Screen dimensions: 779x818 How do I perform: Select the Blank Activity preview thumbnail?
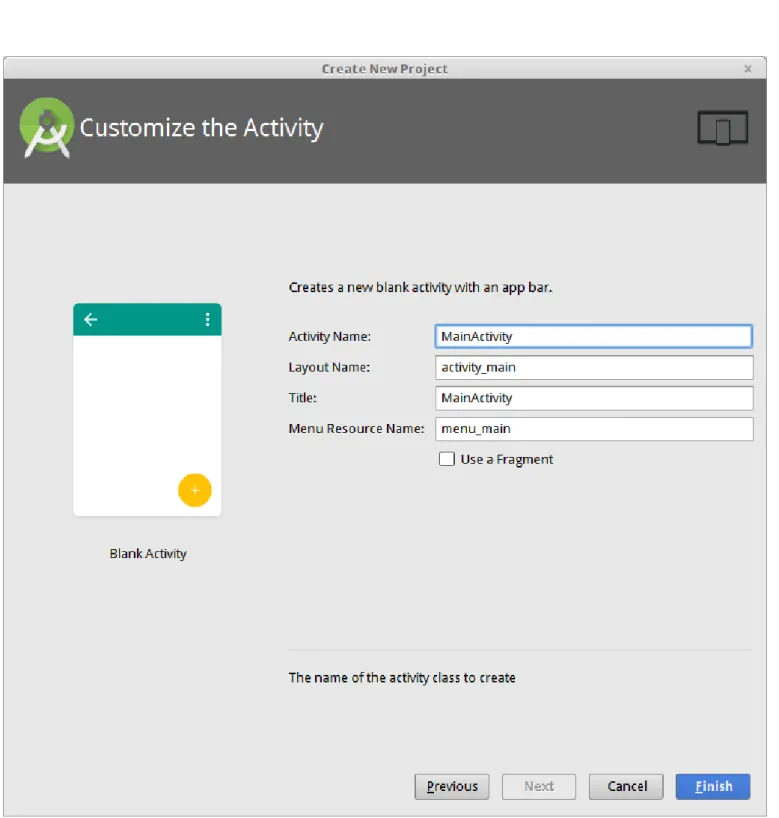pyautogui.click(x=147, y=410)
